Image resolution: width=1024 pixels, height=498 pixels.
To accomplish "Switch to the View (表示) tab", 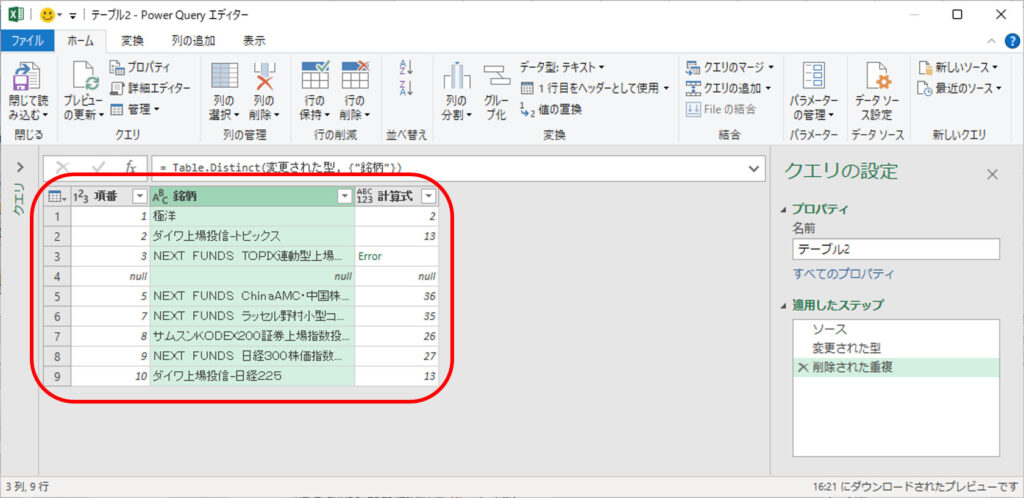I will (x=254, y=40).
